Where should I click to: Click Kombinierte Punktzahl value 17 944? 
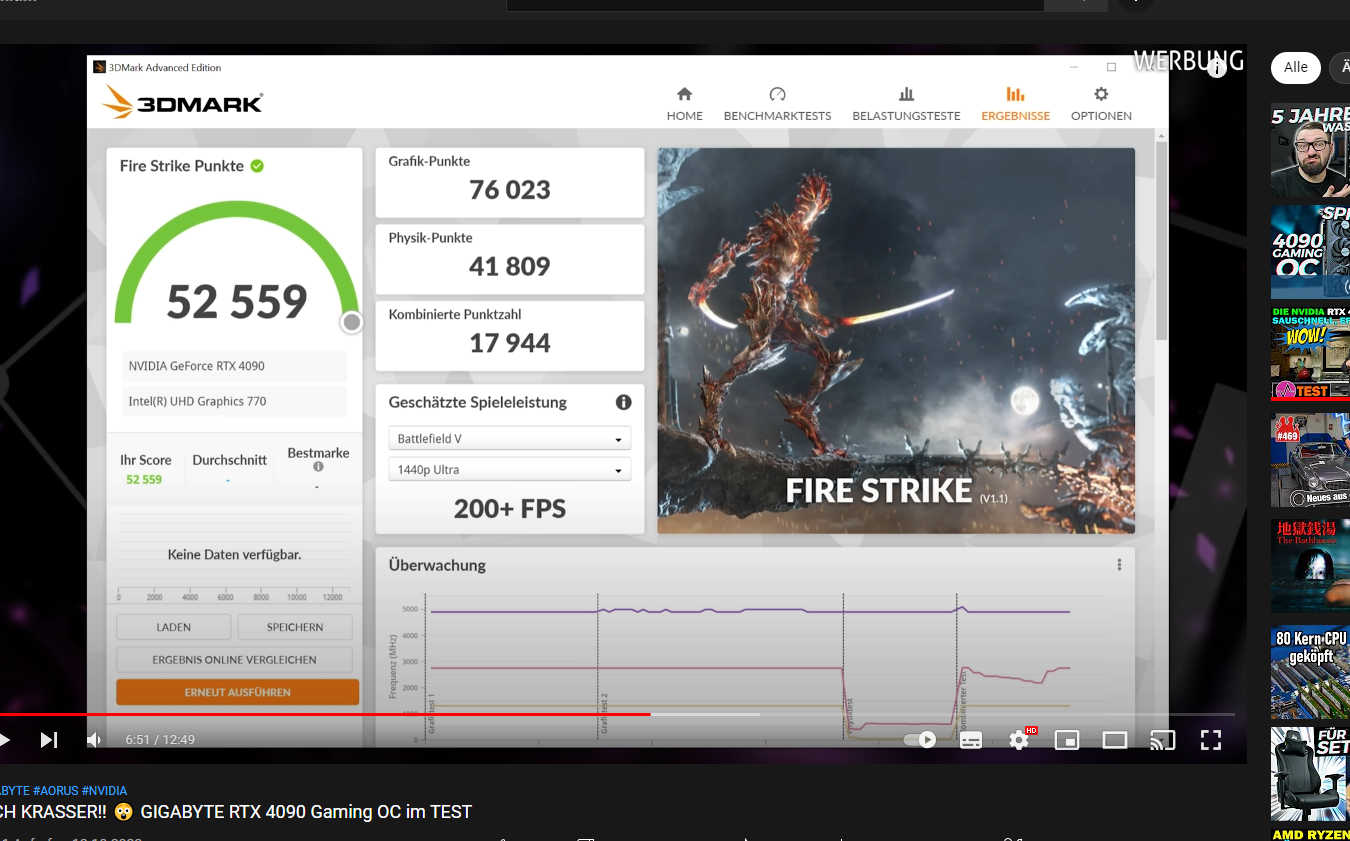(x=510, y=343)
